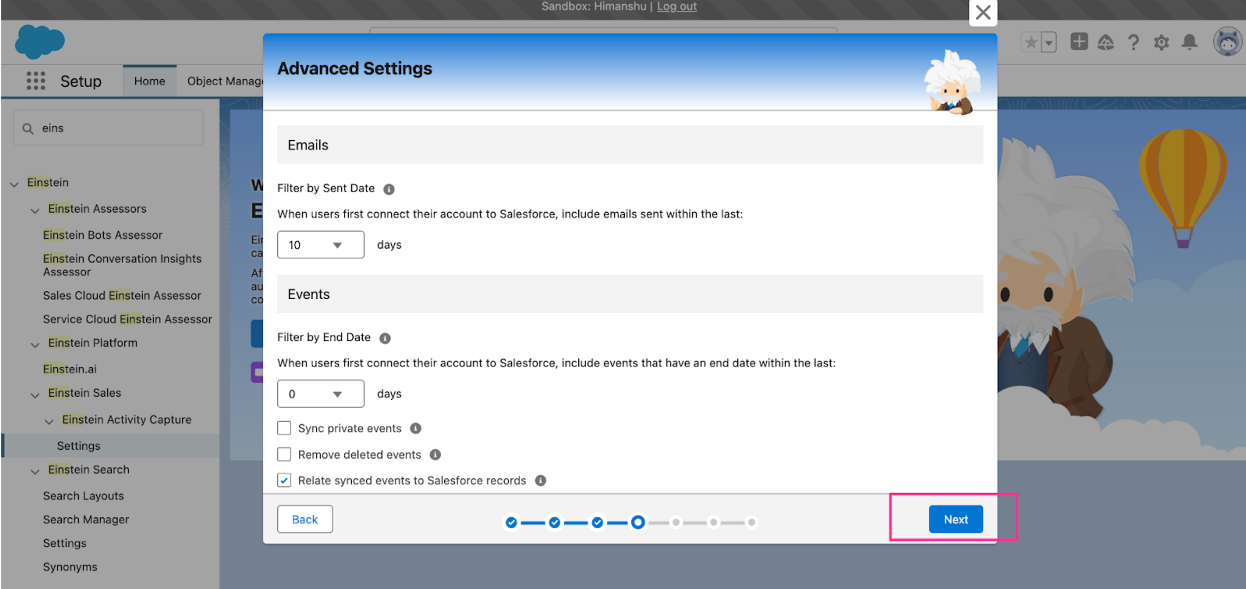The width and height of the screenshot is (1246, 589).
Task: Click the Next button
Action: pos(956,519)
